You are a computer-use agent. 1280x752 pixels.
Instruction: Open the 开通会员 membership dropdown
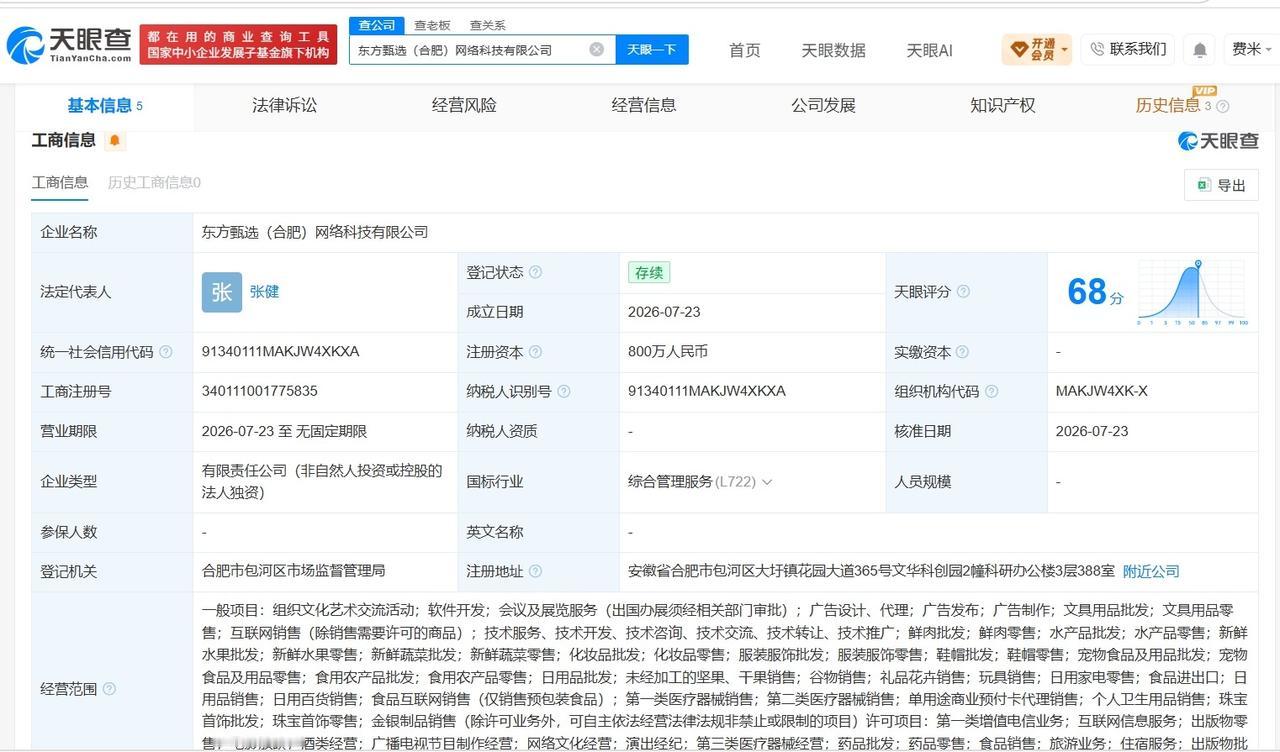[1037, 49]
